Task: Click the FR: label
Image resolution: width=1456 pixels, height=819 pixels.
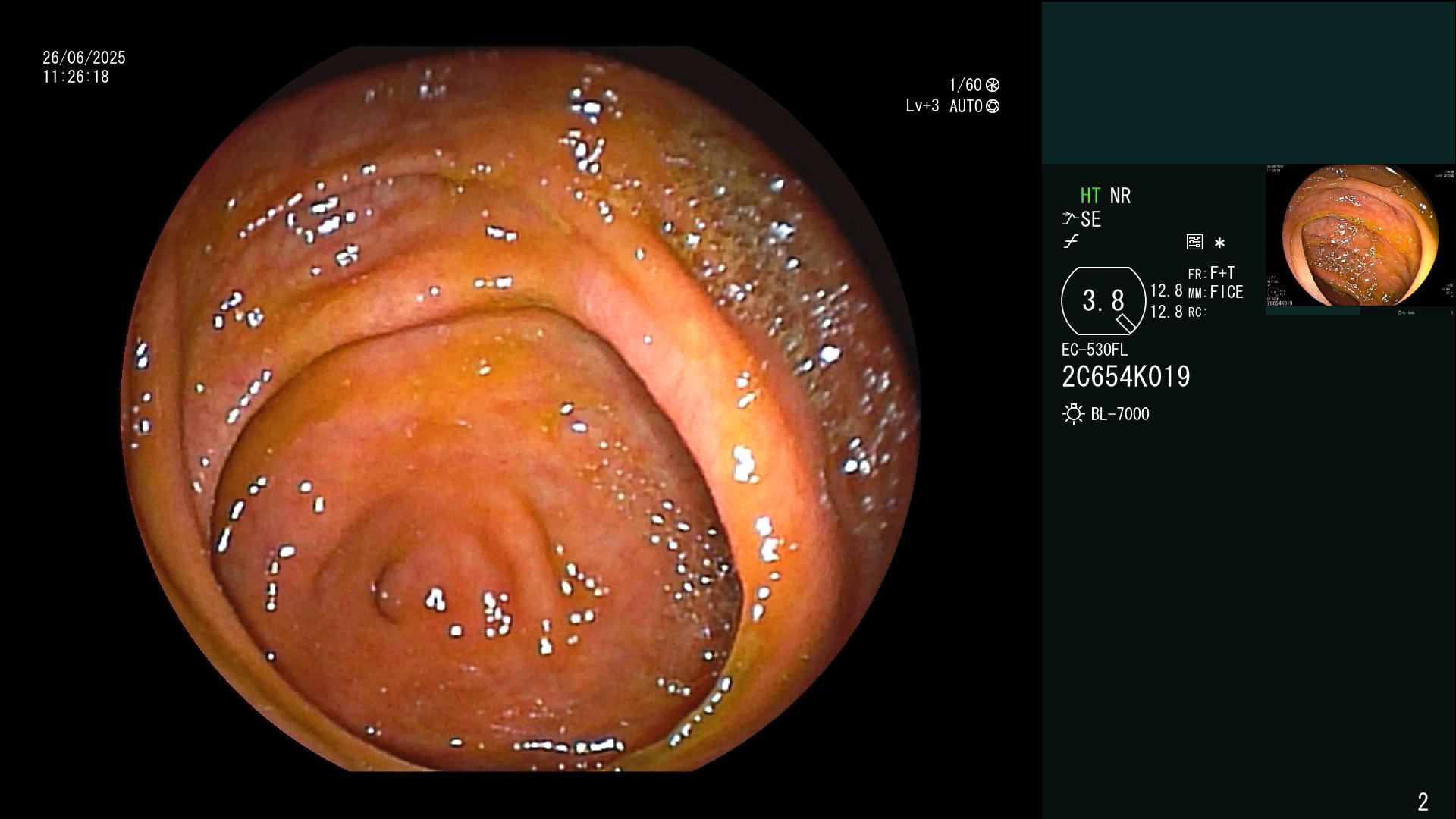Action: coord(1197,274)
